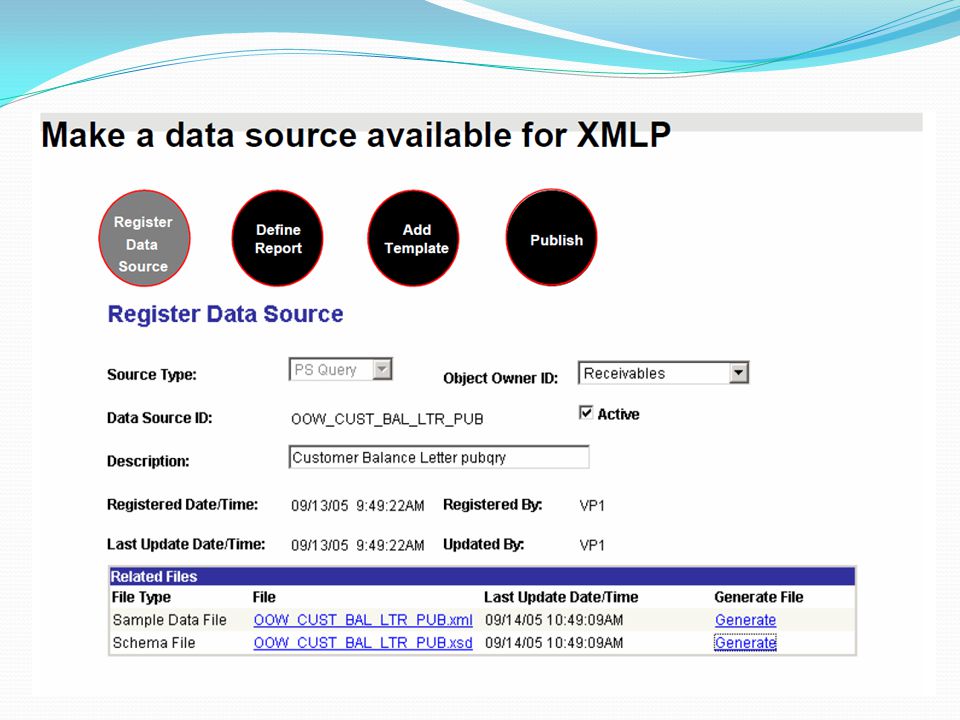Click the Register Data Source step circle
Viewport: 960px width, 720px height.
[x=144, y=238]
